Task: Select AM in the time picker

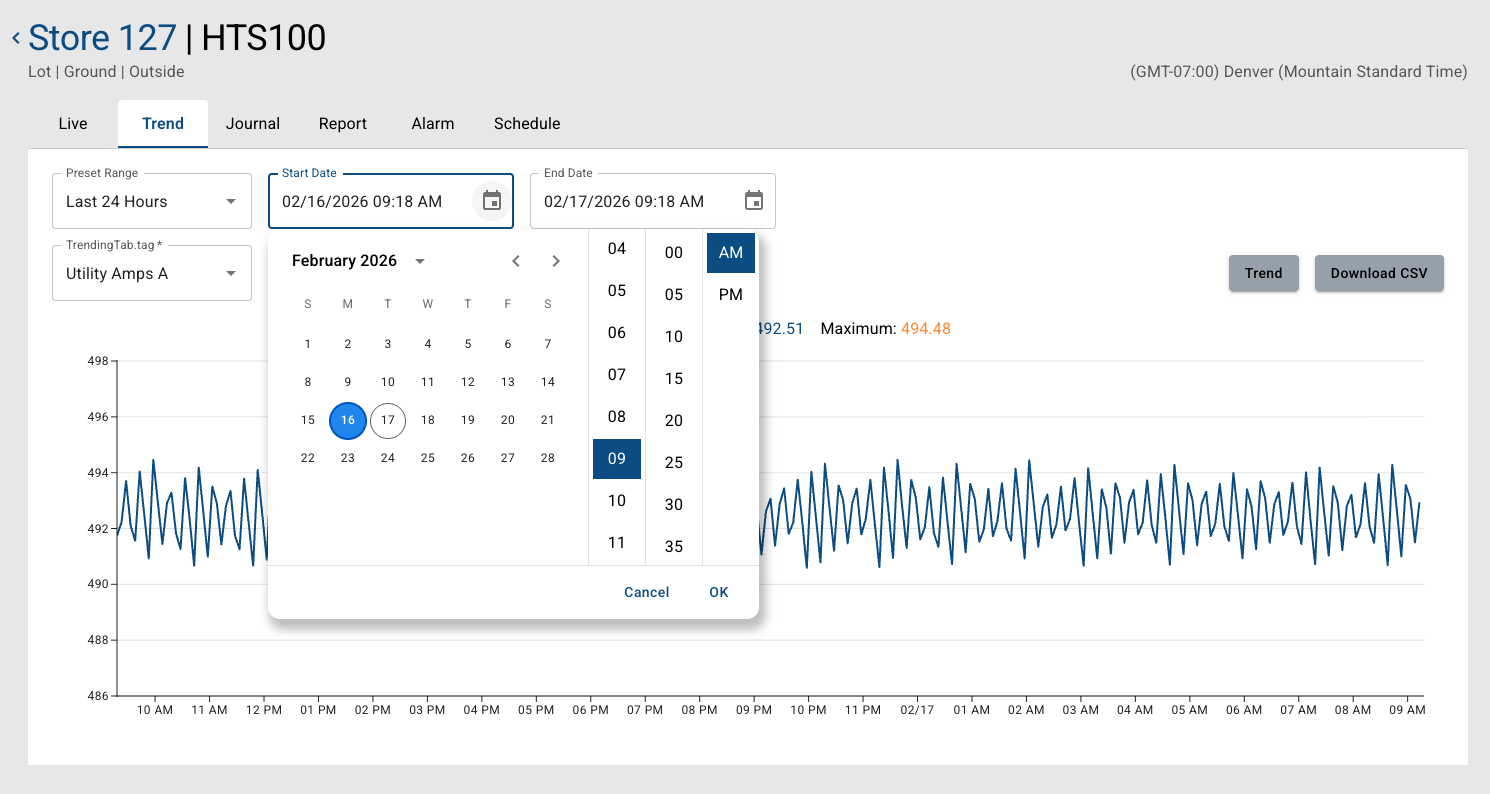Action: click(x=731, y=253)
